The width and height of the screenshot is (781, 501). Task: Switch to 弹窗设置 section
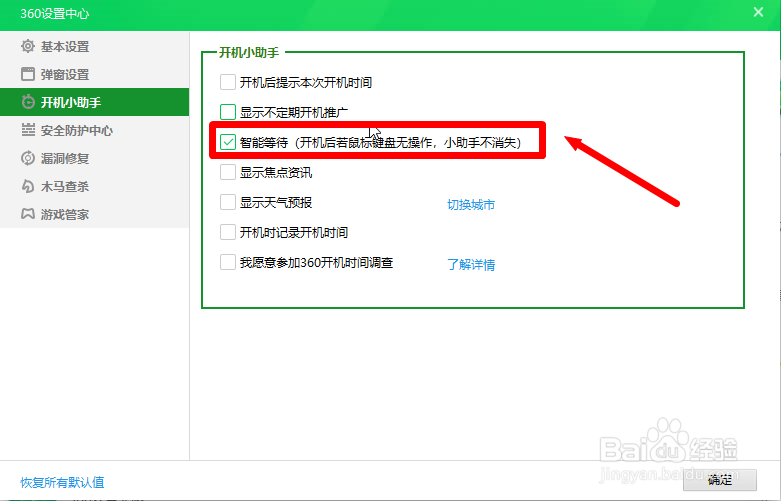pos(95,74)
